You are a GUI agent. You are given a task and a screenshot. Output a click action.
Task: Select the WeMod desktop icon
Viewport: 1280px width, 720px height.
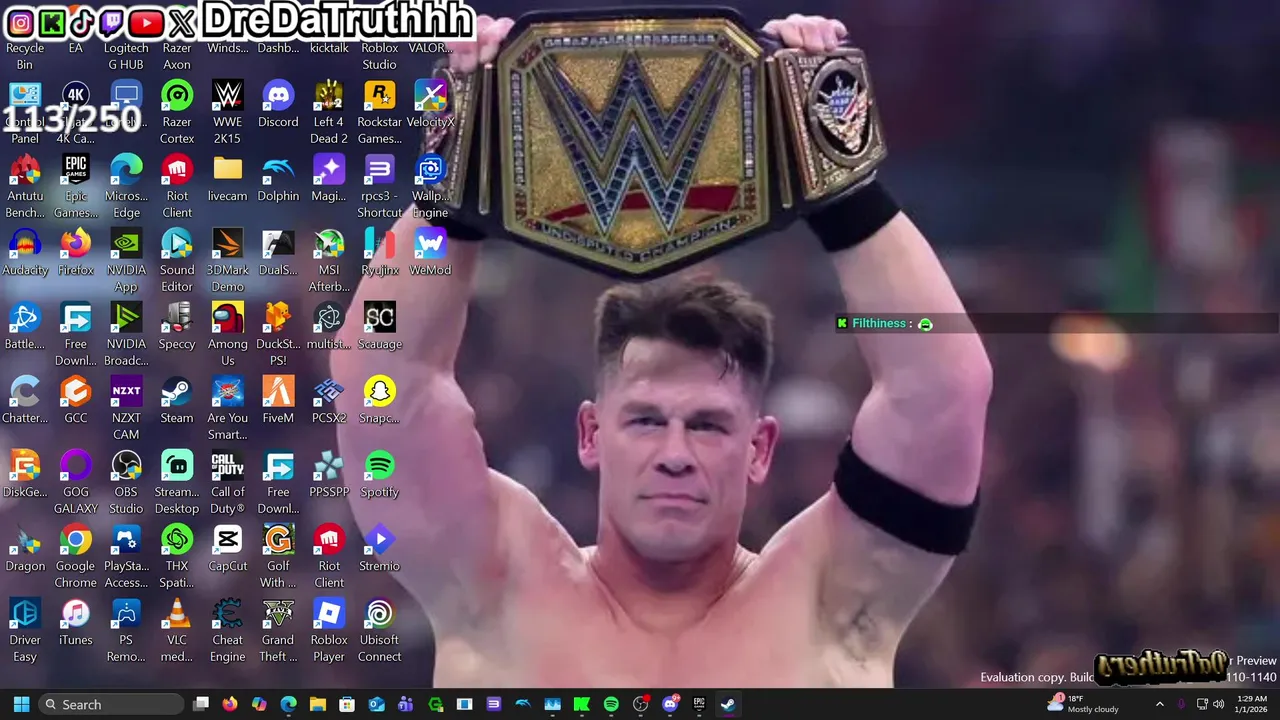click(x=430, y=252)
